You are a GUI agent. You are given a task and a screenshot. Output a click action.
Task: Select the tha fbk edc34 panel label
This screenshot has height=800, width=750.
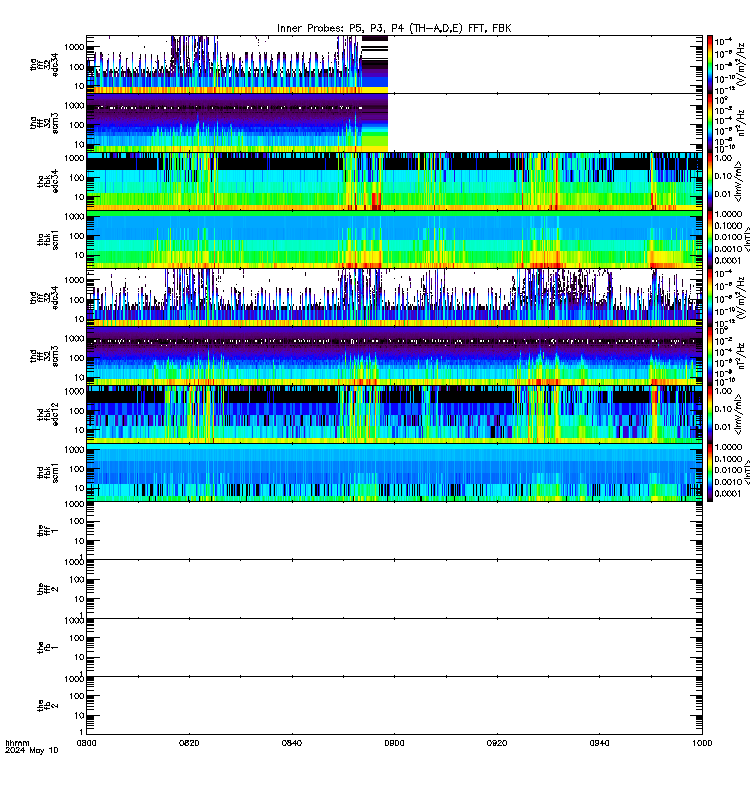[x=48, y=181]
